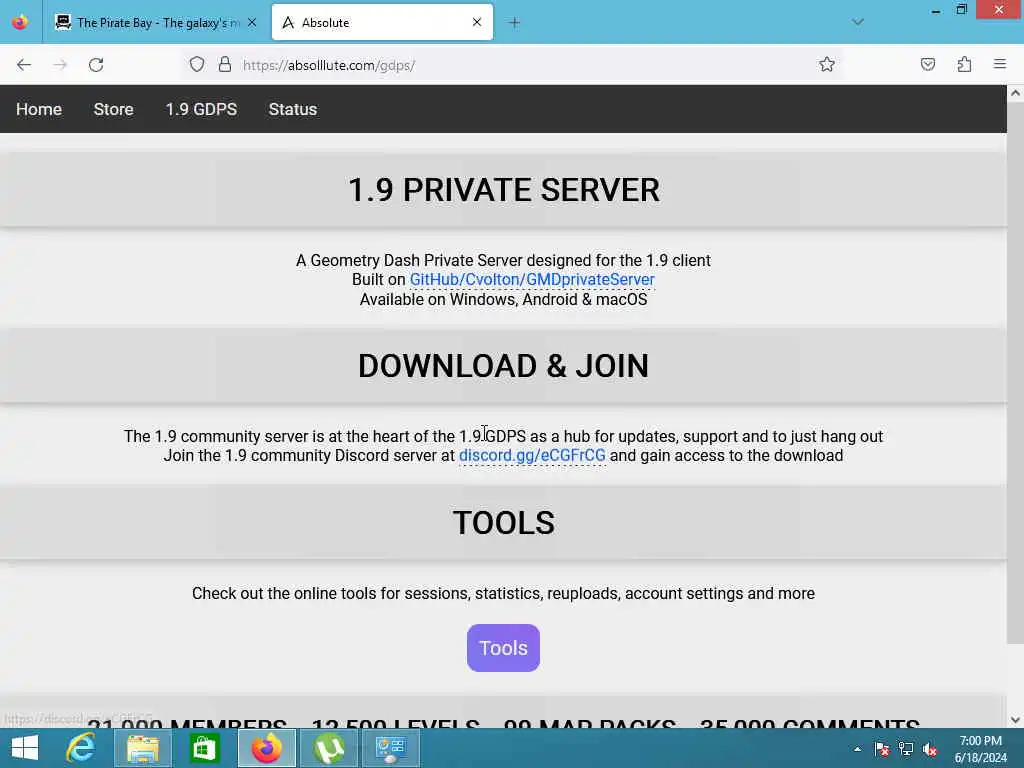1024x768 pixels.
Task: Click the TOOLS section heading
Action: pyautogui.click(x=504, y=522)
